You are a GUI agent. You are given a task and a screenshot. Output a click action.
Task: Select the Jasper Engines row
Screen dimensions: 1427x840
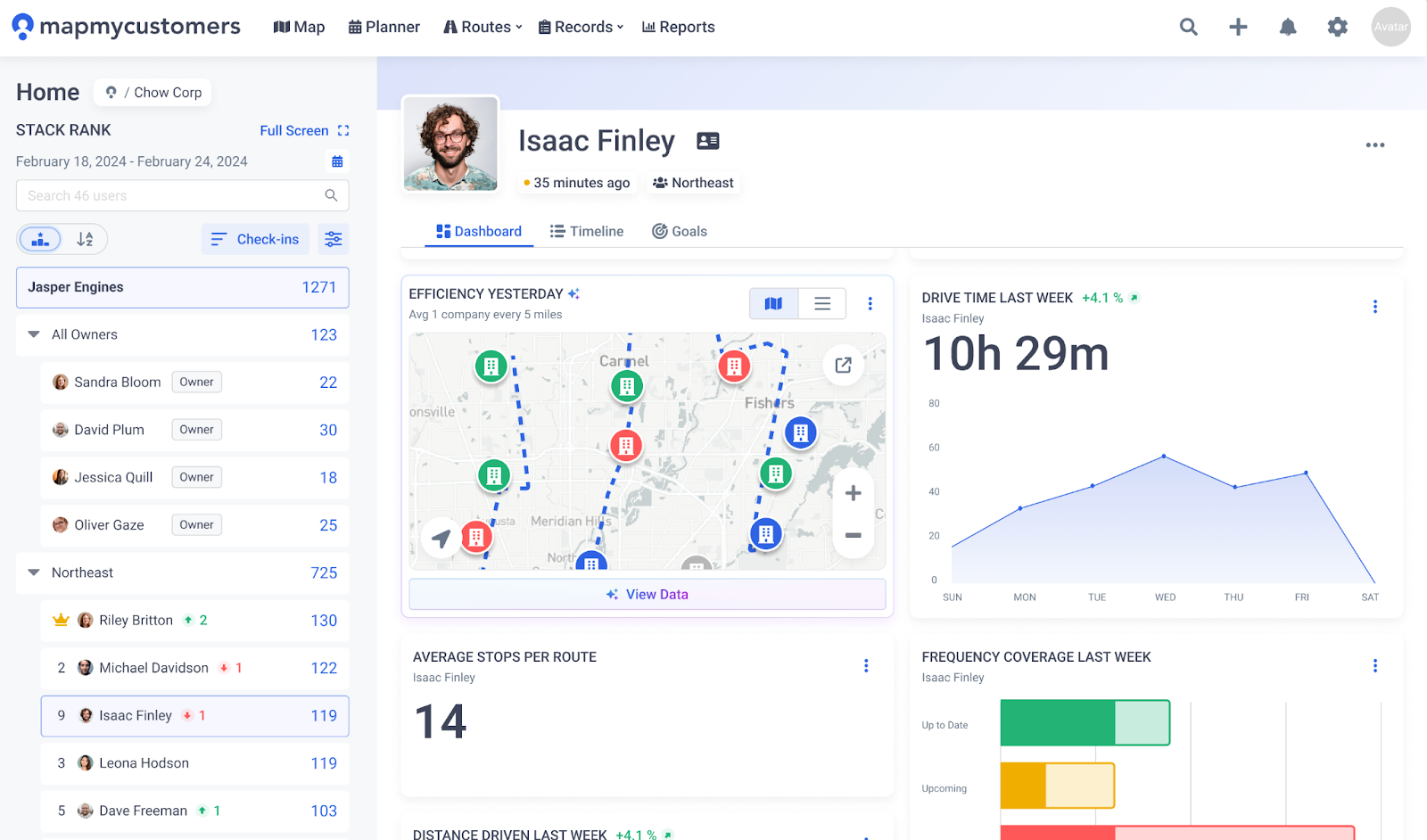coord(183,287)
